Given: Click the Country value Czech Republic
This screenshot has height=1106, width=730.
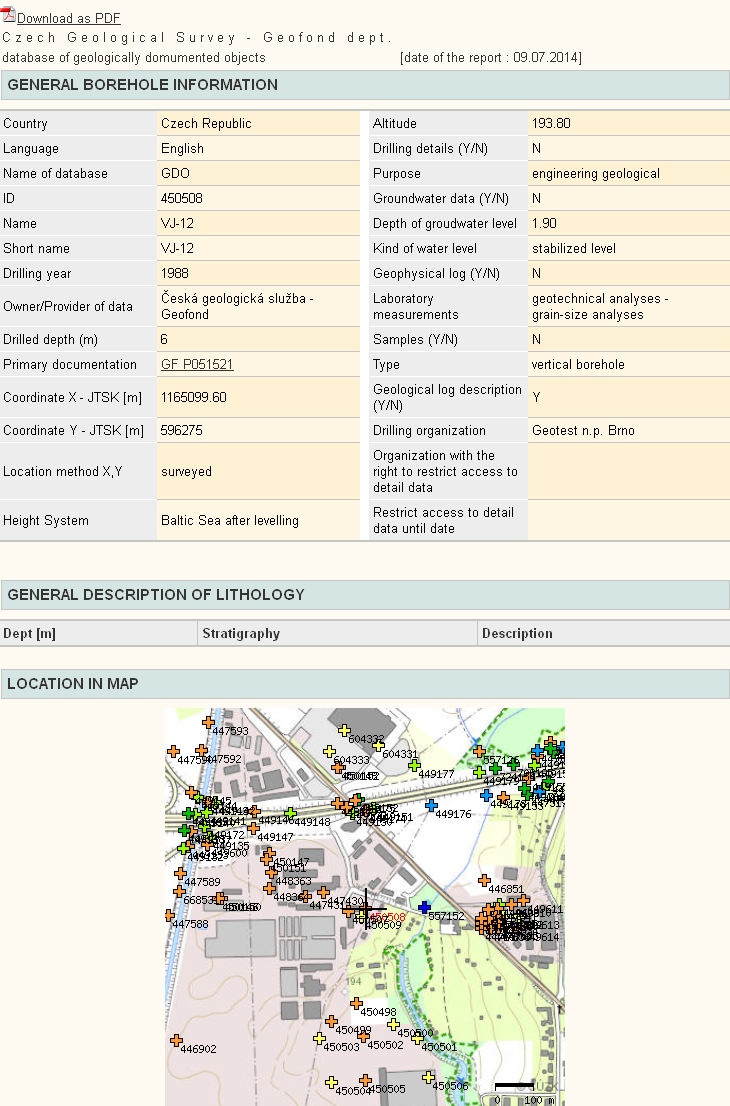Looking at the screenshot, I should 206,123.
